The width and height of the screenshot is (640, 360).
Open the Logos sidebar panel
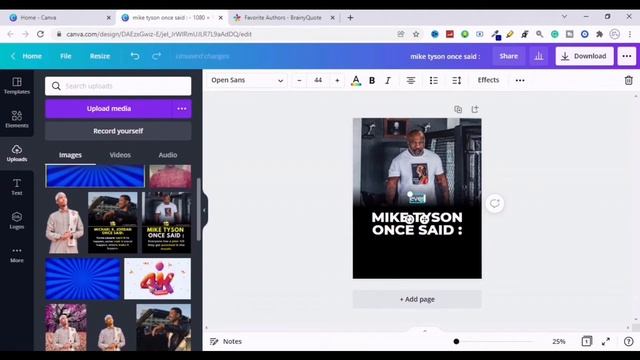point(17,220)
